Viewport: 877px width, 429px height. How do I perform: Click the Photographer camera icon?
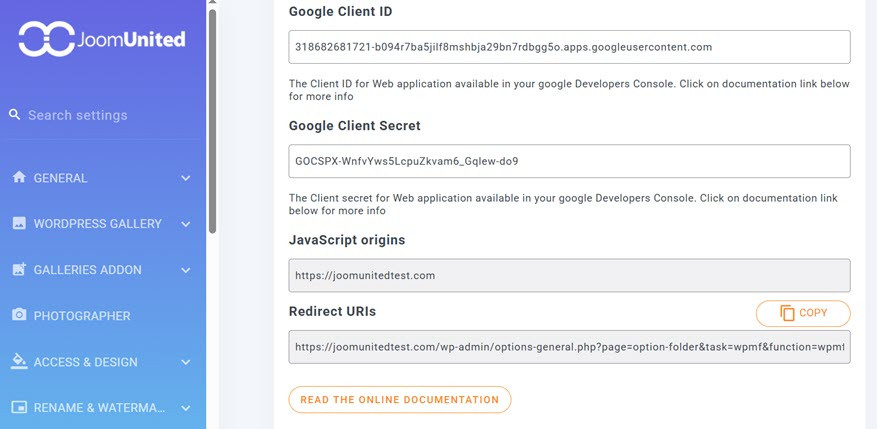point(19,315)
